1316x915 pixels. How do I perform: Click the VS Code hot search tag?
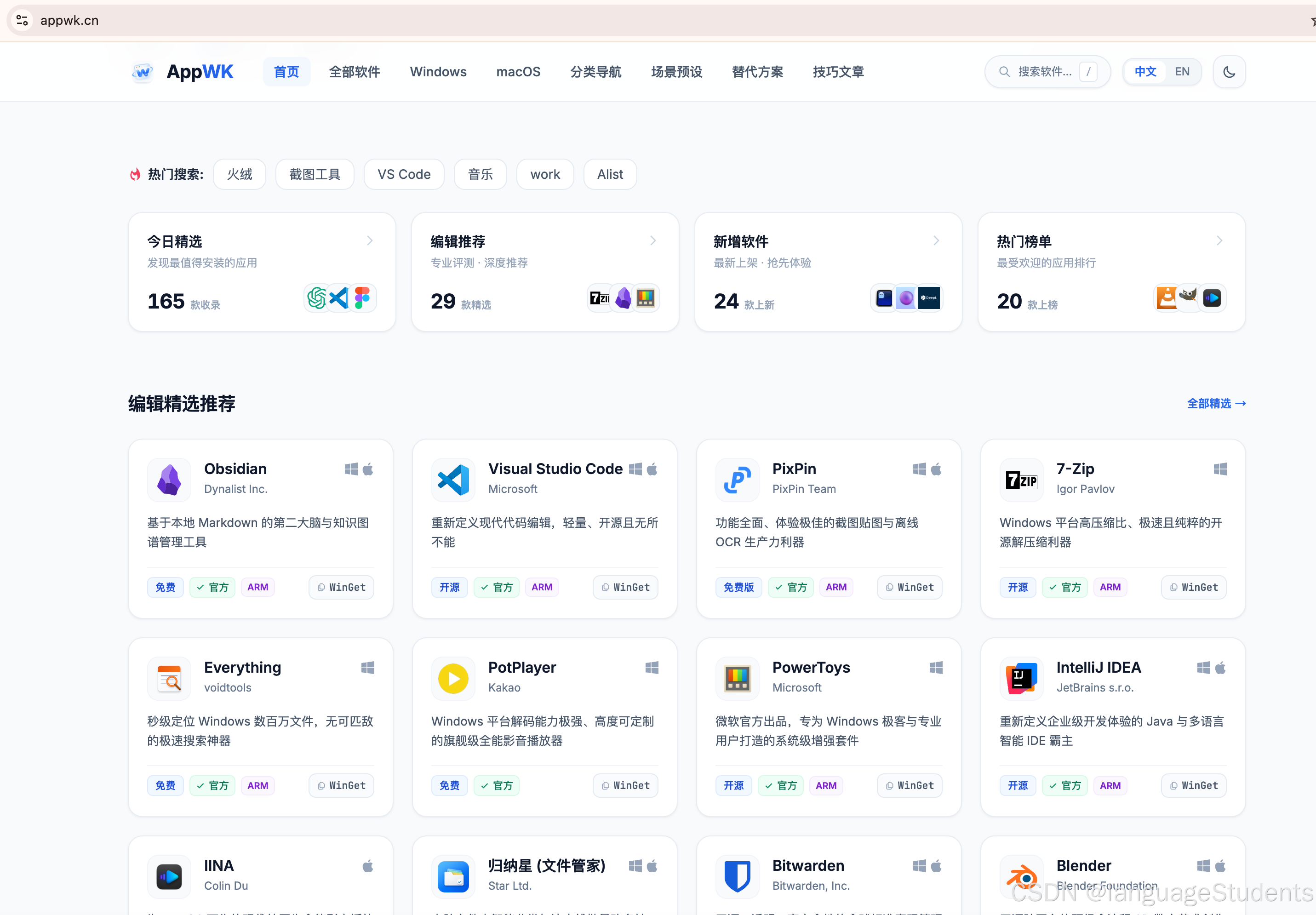(404, 174)
